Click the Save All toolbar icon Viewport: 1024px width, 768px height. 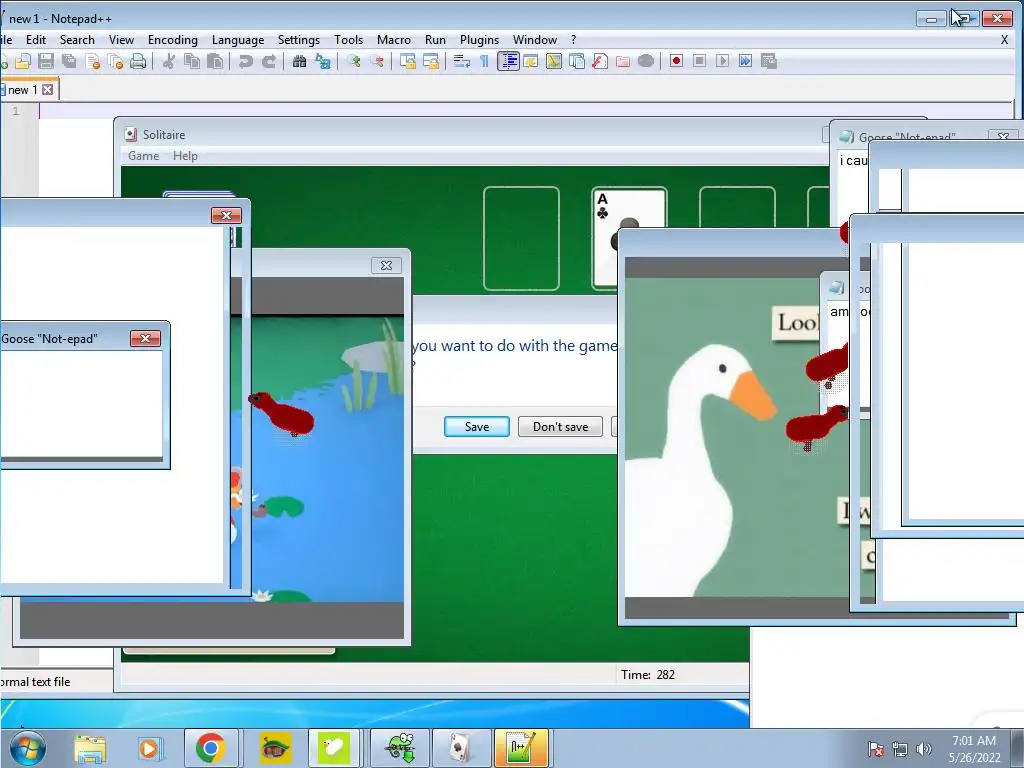[x=69, y=61]
